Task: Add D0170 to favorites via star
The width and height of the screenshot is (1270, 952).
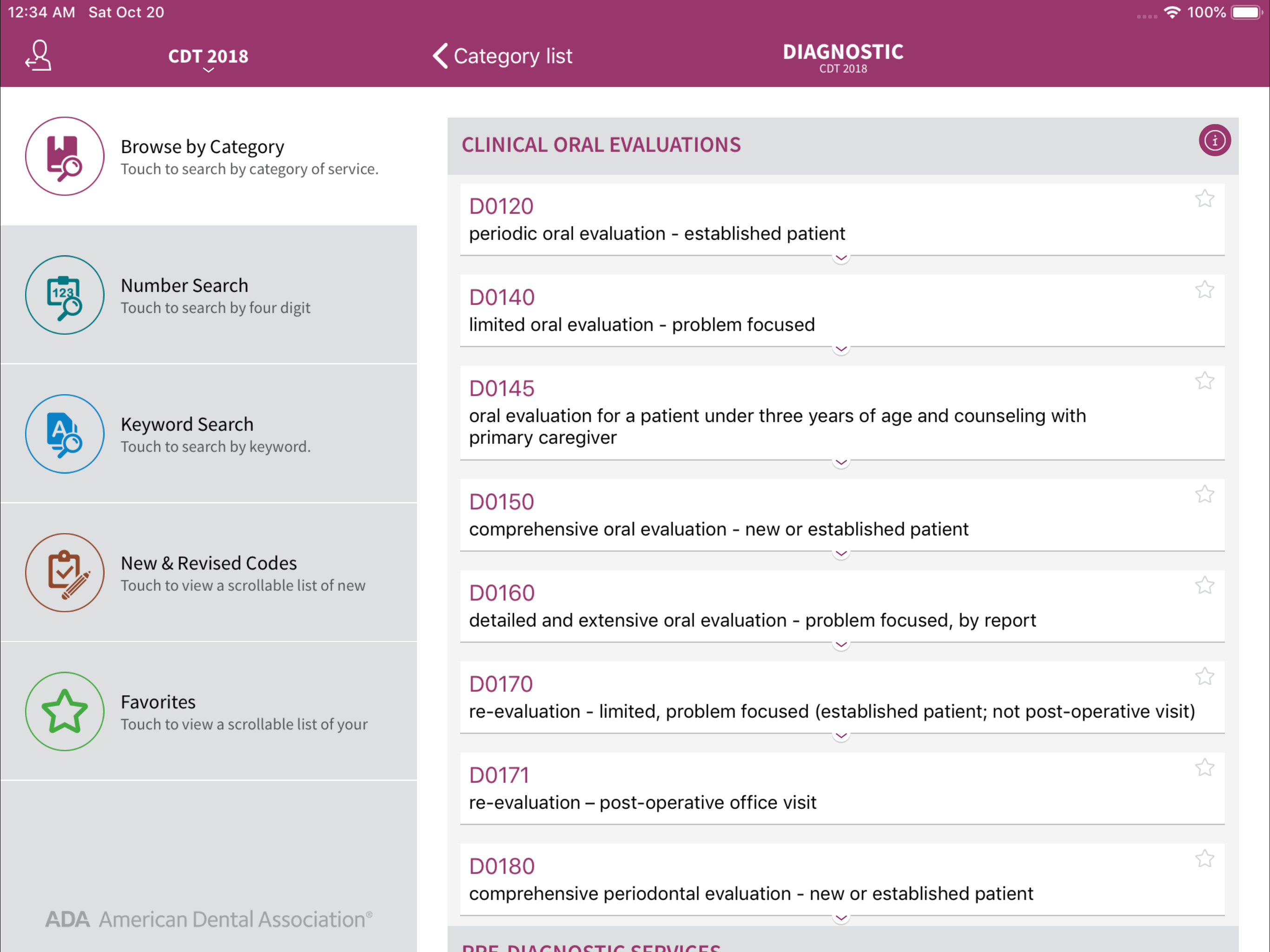Action: [x=1204, y=677]
